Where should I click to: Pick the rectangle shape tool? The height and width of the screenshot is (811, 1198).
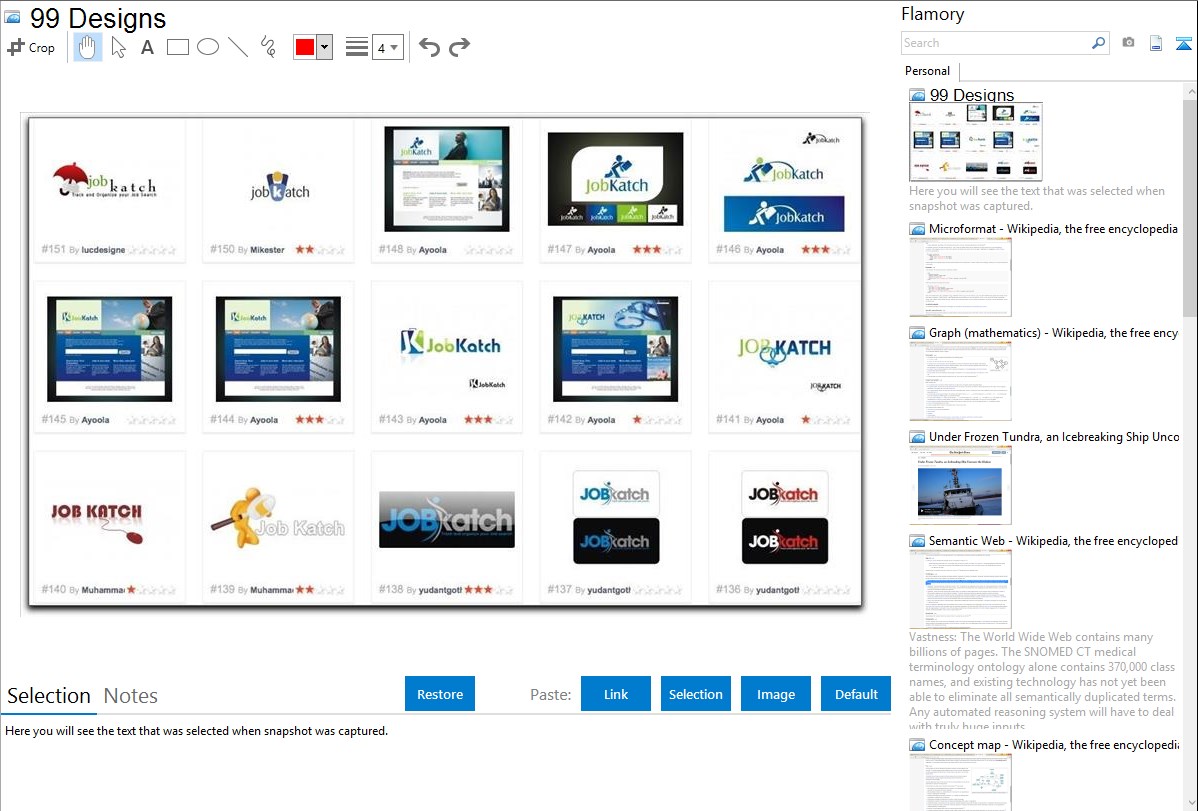(x=177, y=47)
